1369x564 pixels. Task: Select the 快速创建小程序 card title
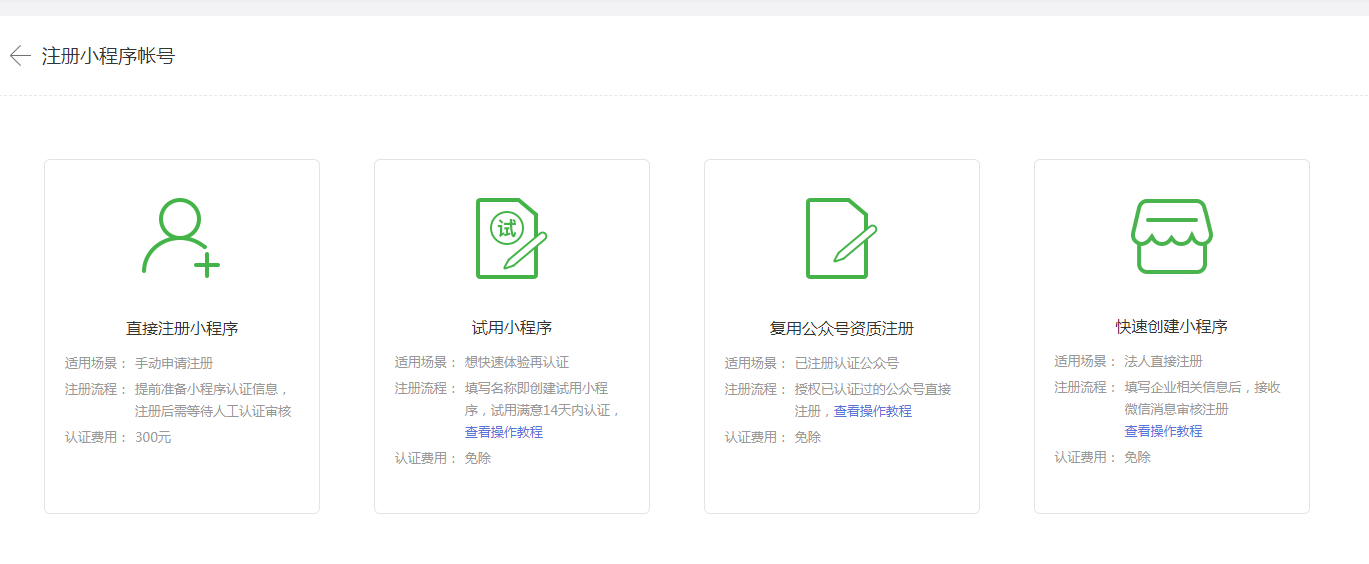pyautogui.click(x=1172, y=326)
